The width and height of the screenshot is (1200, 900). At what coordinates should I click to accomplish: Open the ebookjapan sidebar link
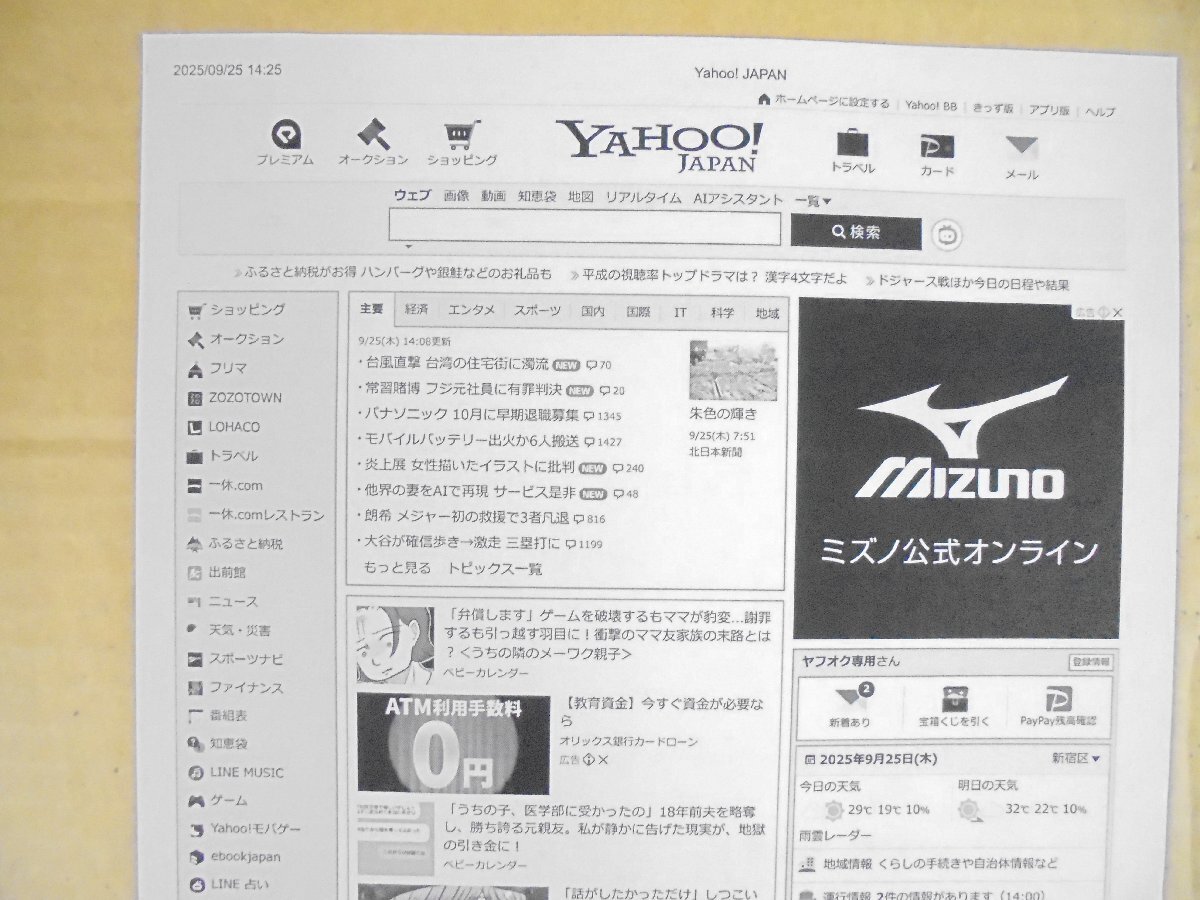coord(245,857)
